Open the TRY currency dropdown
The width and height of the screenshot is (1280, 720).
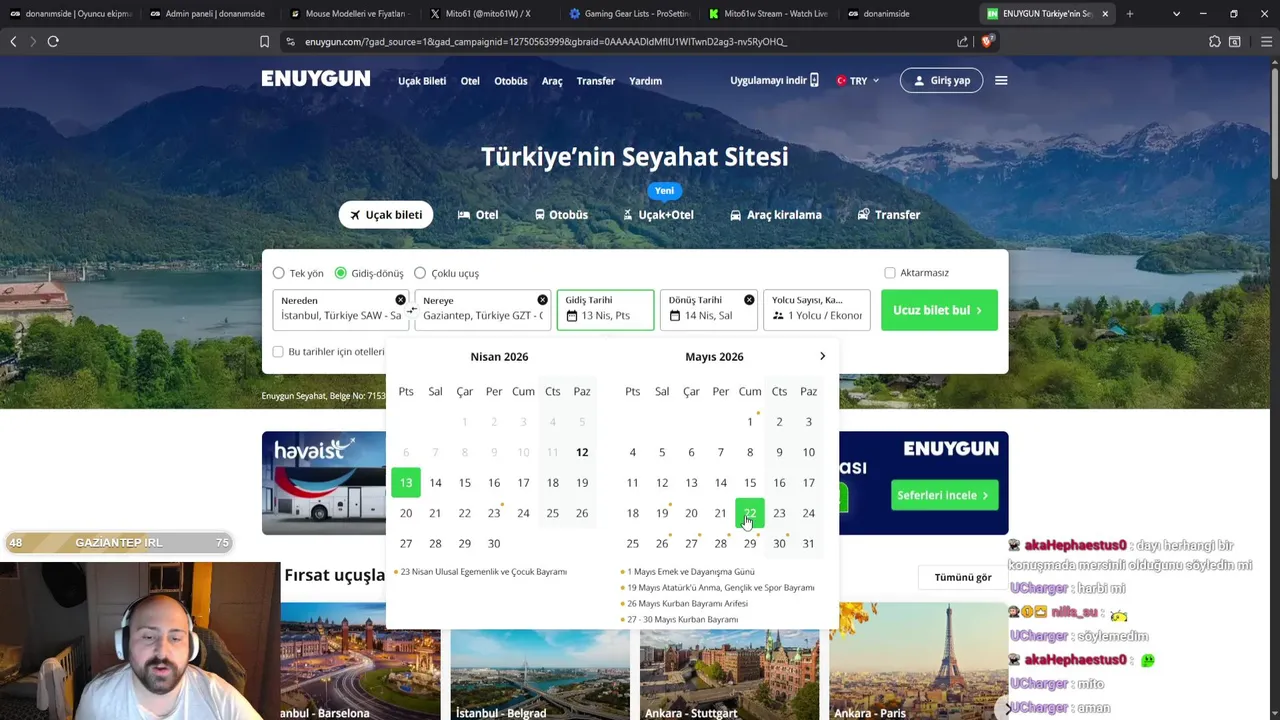coord(858,81)
